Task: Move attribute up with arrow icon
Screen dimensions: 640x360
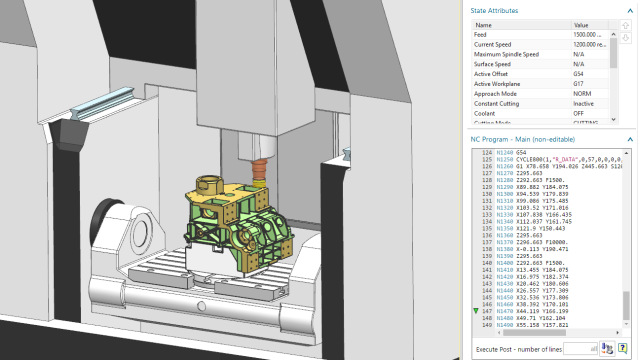Action: [x=625, y=25]
